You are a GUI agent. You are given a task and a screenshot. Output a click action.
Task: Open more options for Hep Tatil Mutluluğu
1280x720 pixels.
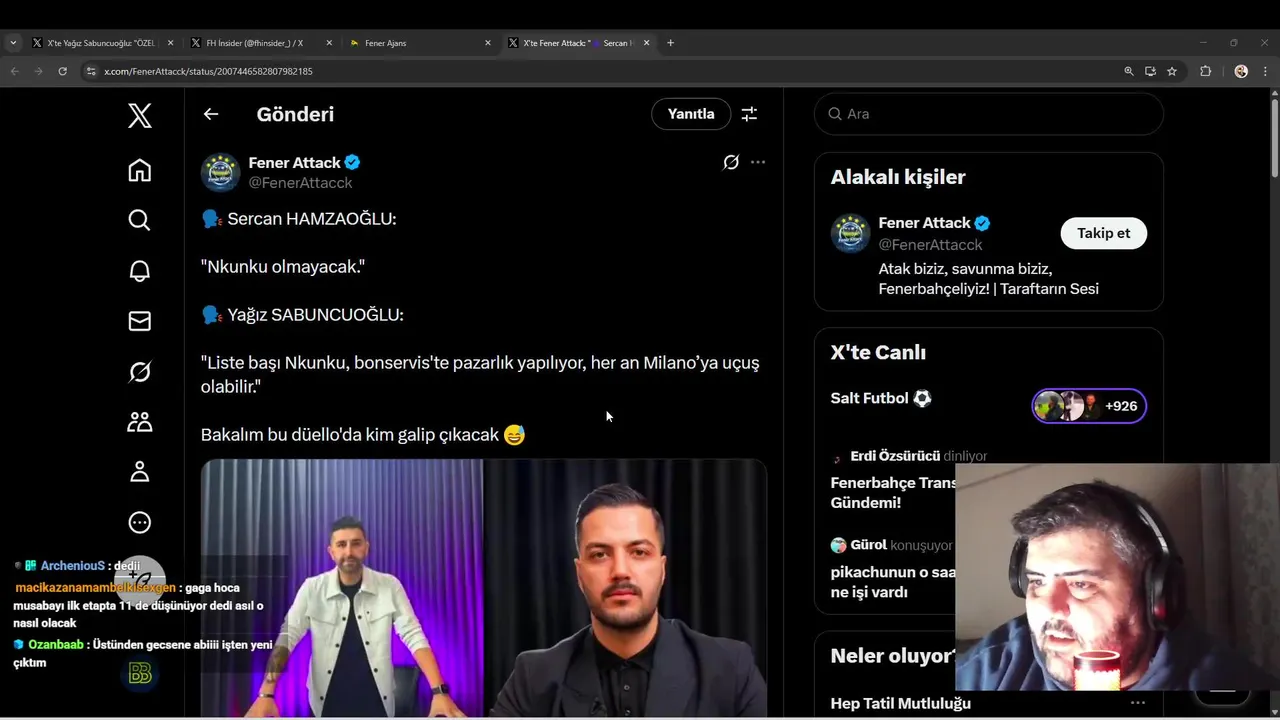click(1138, 703)
